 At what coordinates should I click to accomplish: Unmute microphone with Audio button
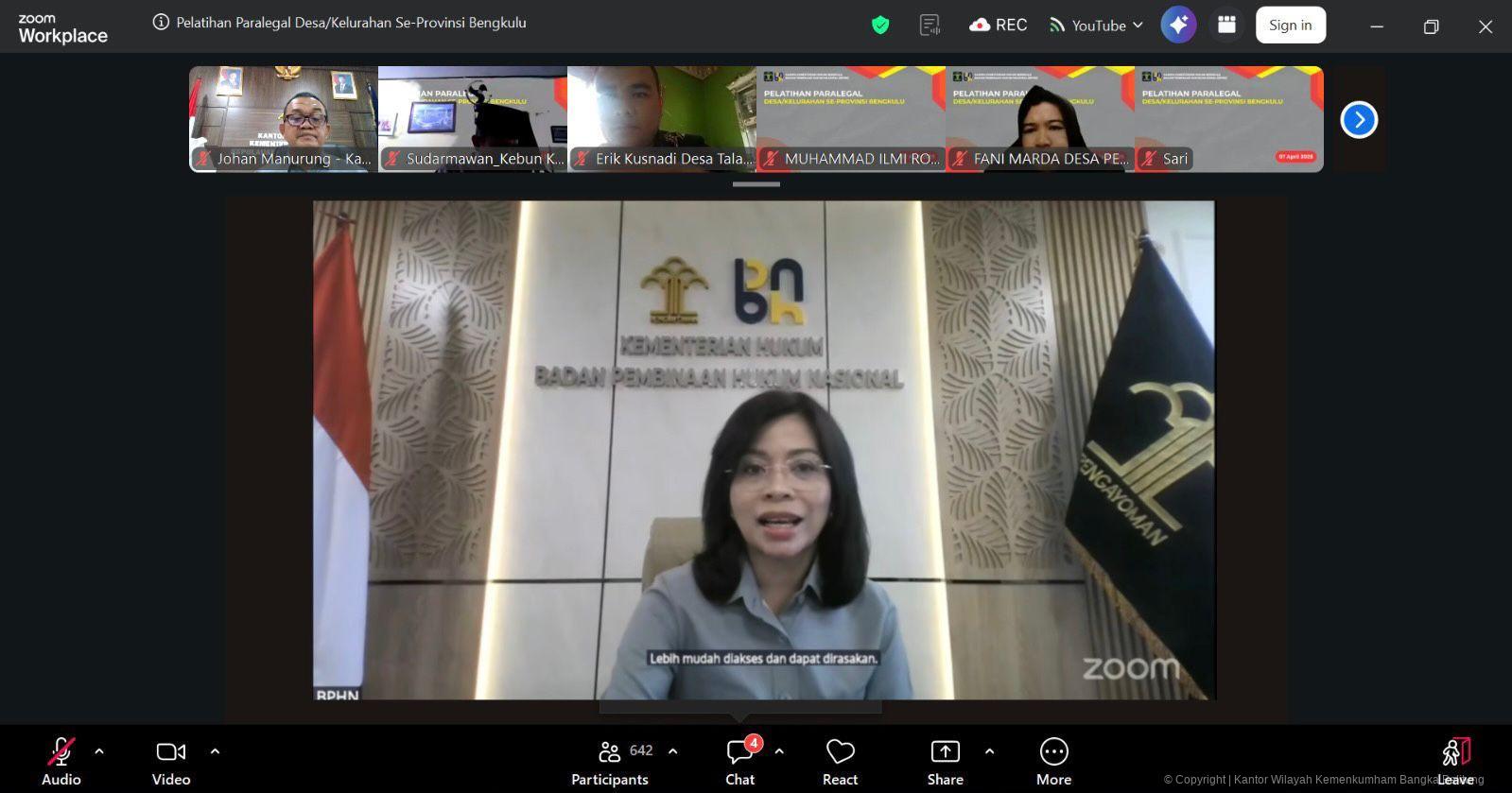[61, 761]
